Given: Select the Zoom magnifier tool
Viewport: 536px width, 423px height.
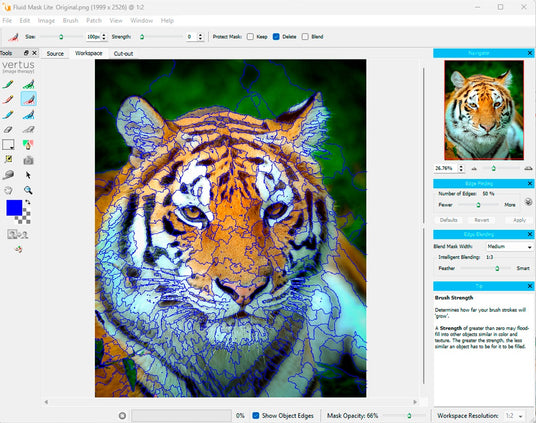Looking at the screenshot, I should pyautogui.click(x=28, y=190).
